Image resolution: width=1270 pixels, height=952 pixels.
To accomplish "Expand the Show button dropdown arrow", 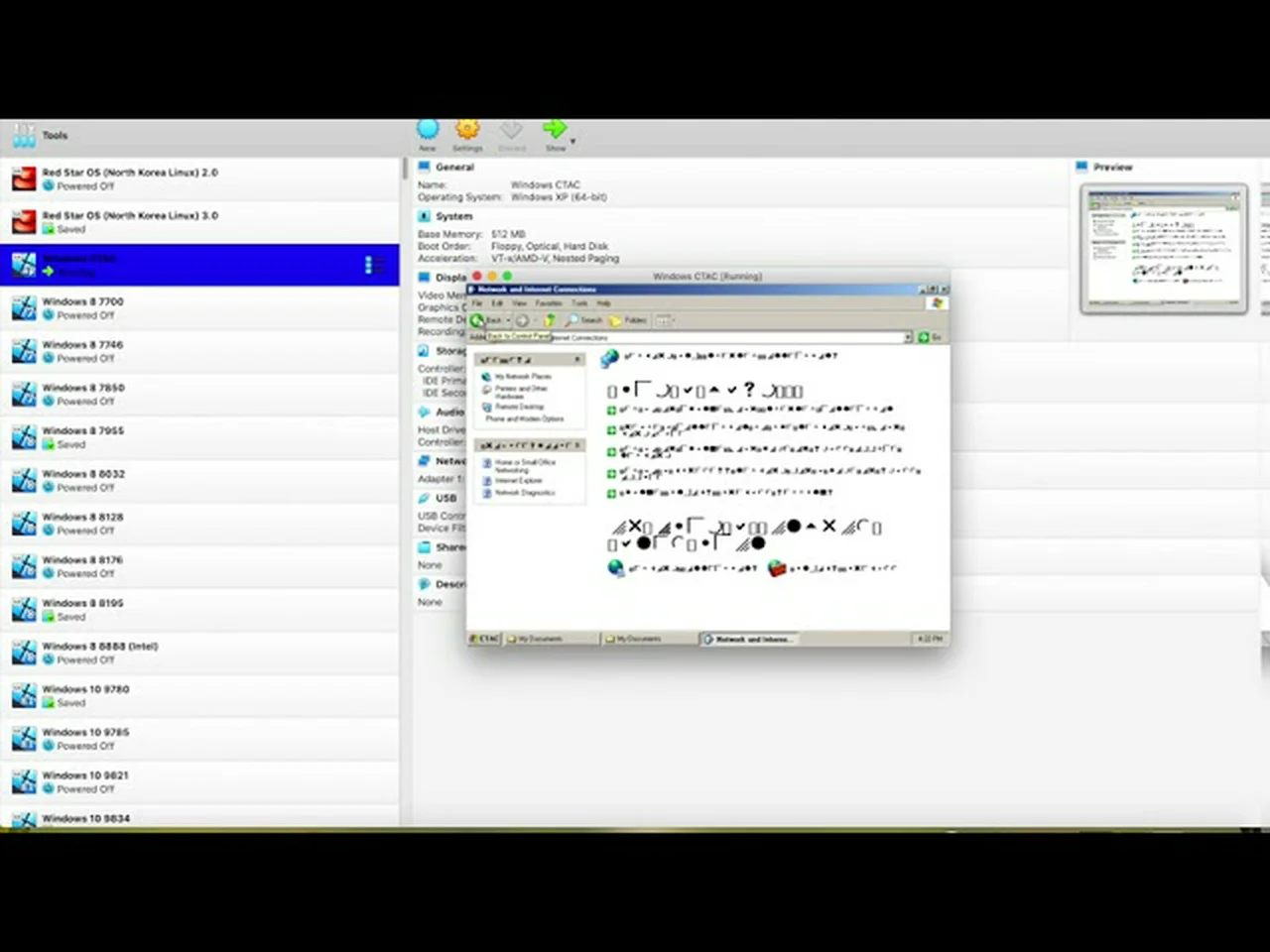I will [x=572, y=142].
